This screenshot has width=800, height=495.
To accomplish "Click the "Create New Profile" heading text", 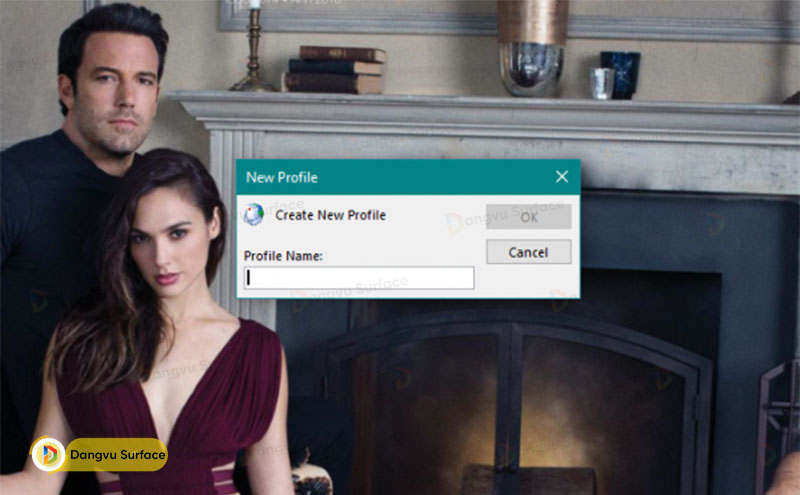I will pyautogui.click(x=330, y=215).
